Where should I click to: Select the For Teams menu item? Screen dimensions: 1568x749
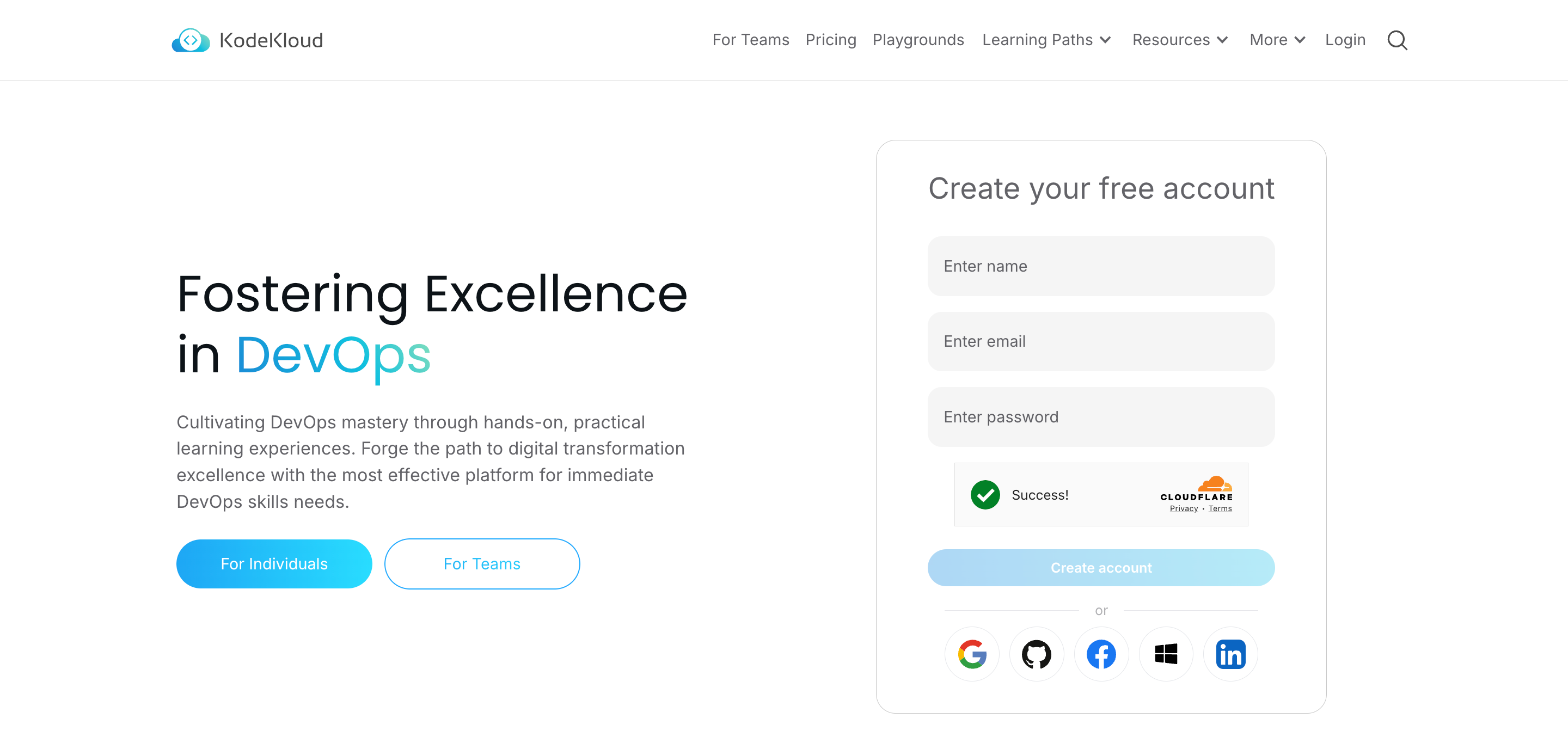[x=750, y=40]
